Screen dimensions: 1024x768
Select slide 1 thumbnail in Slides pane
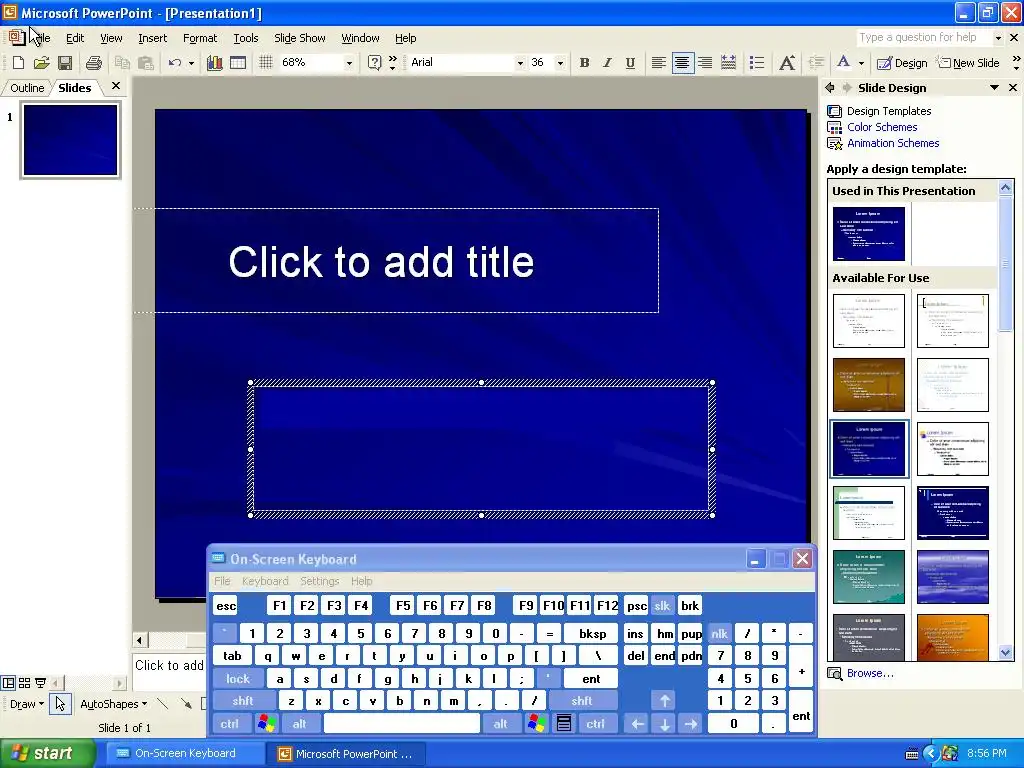pyautogui.click(x=71, y=140)
